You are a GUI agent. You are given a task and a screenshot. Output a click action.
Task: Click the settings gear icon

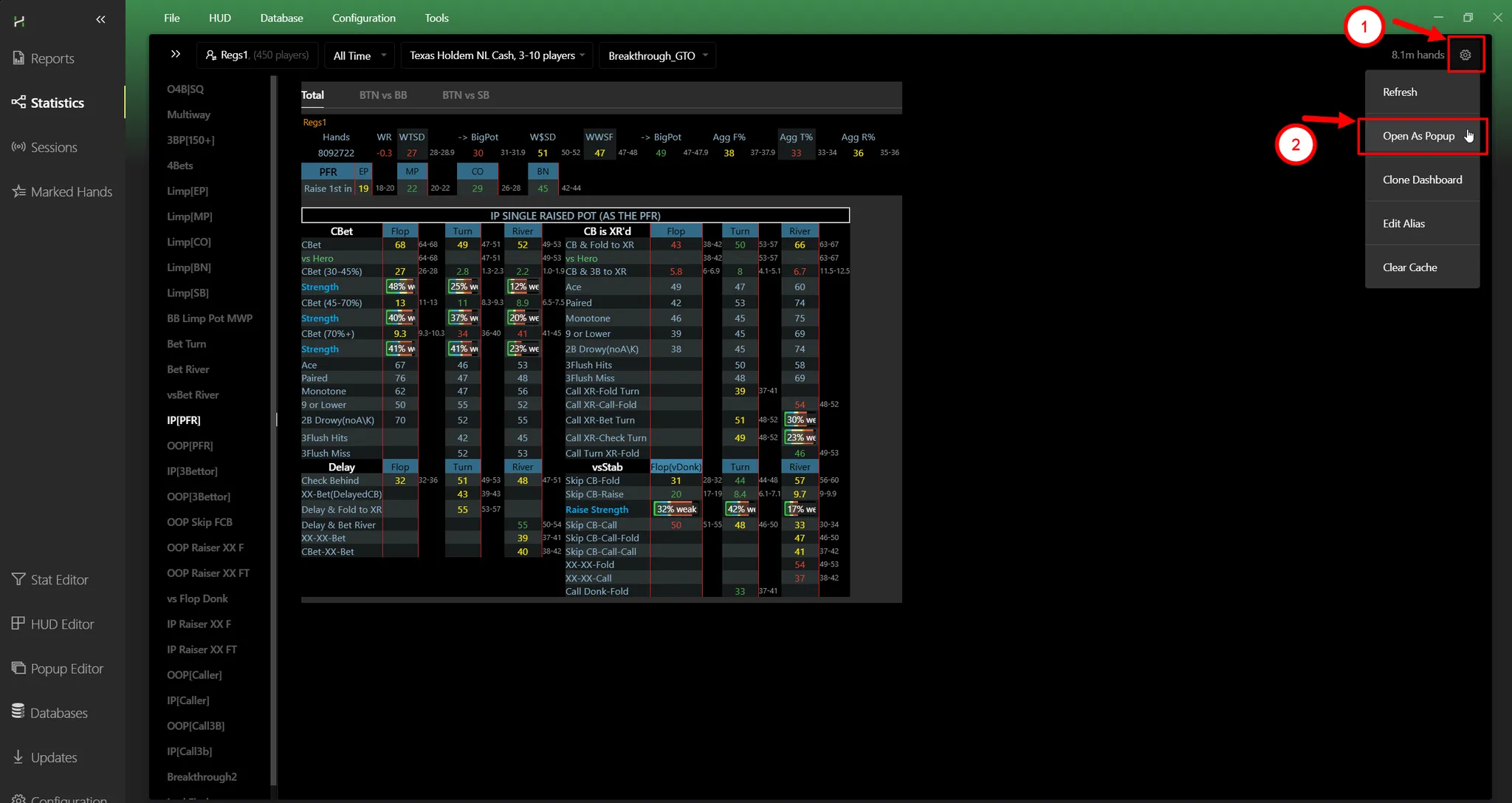coord(1465,55)
